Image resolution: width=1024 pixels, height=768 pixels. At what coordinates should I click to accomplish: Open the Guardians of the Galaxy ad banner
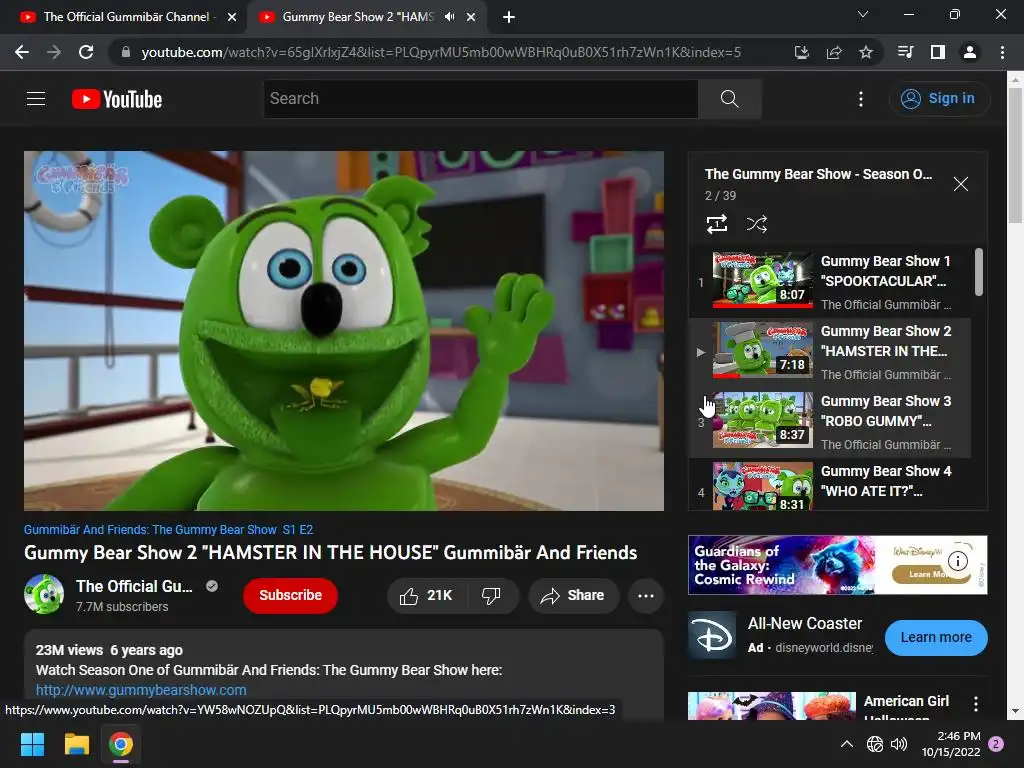point(837,565)
